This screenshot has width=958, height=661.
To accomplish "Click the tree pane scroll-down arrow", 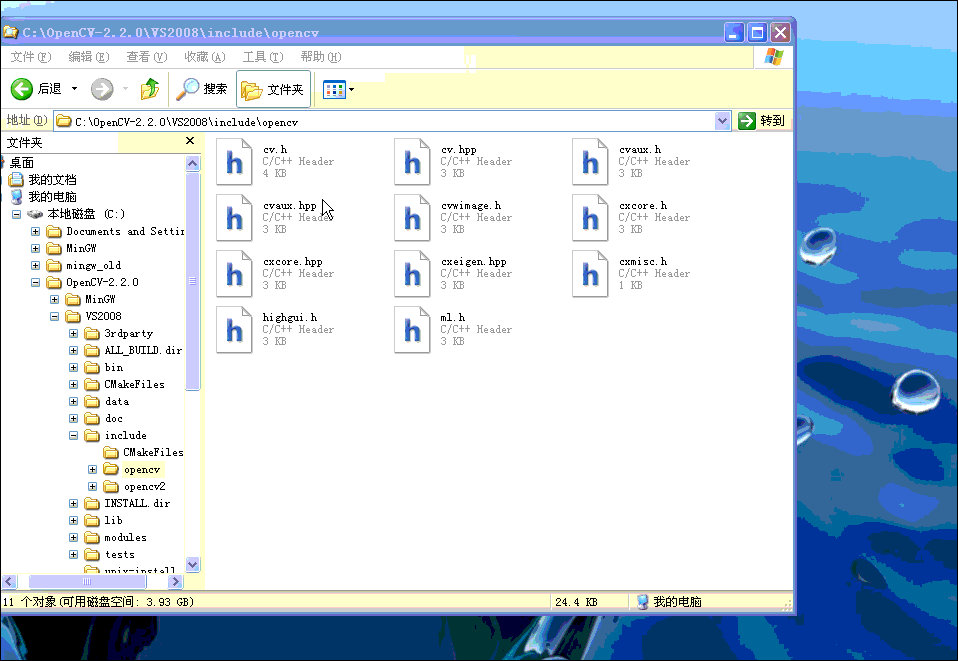I will (x=192, y=564).
